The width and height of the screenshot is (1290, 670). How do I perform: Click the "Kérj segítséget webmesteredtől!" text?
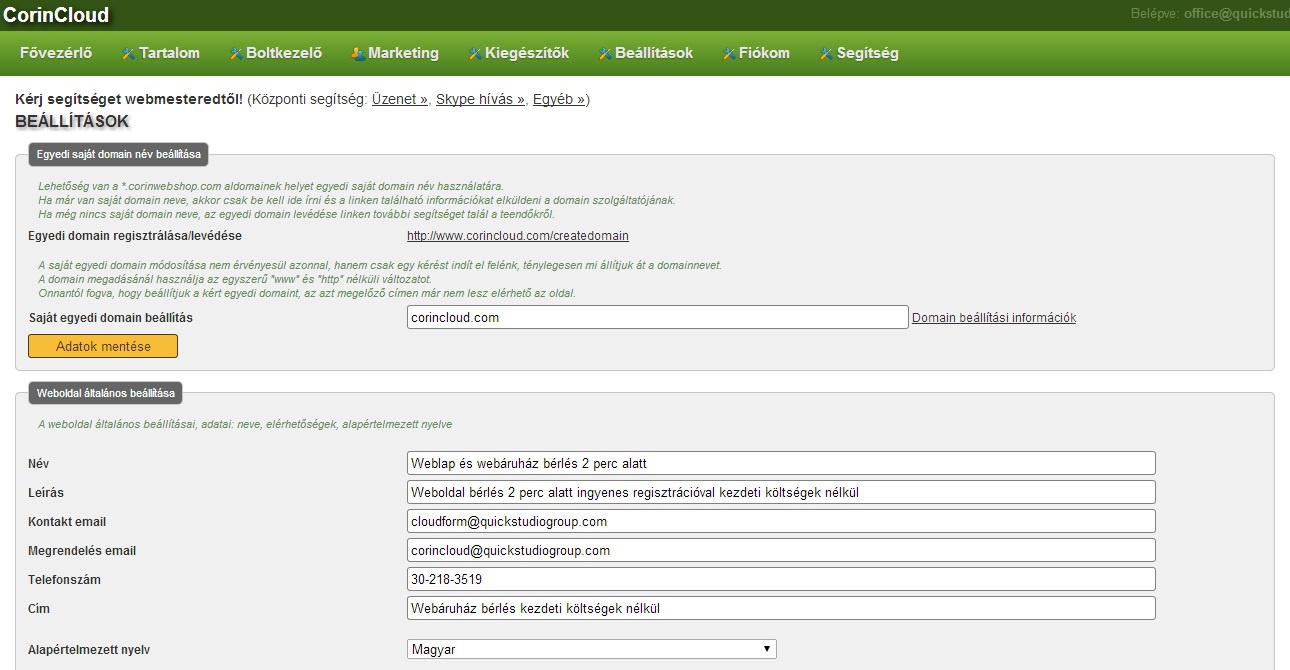129,100
